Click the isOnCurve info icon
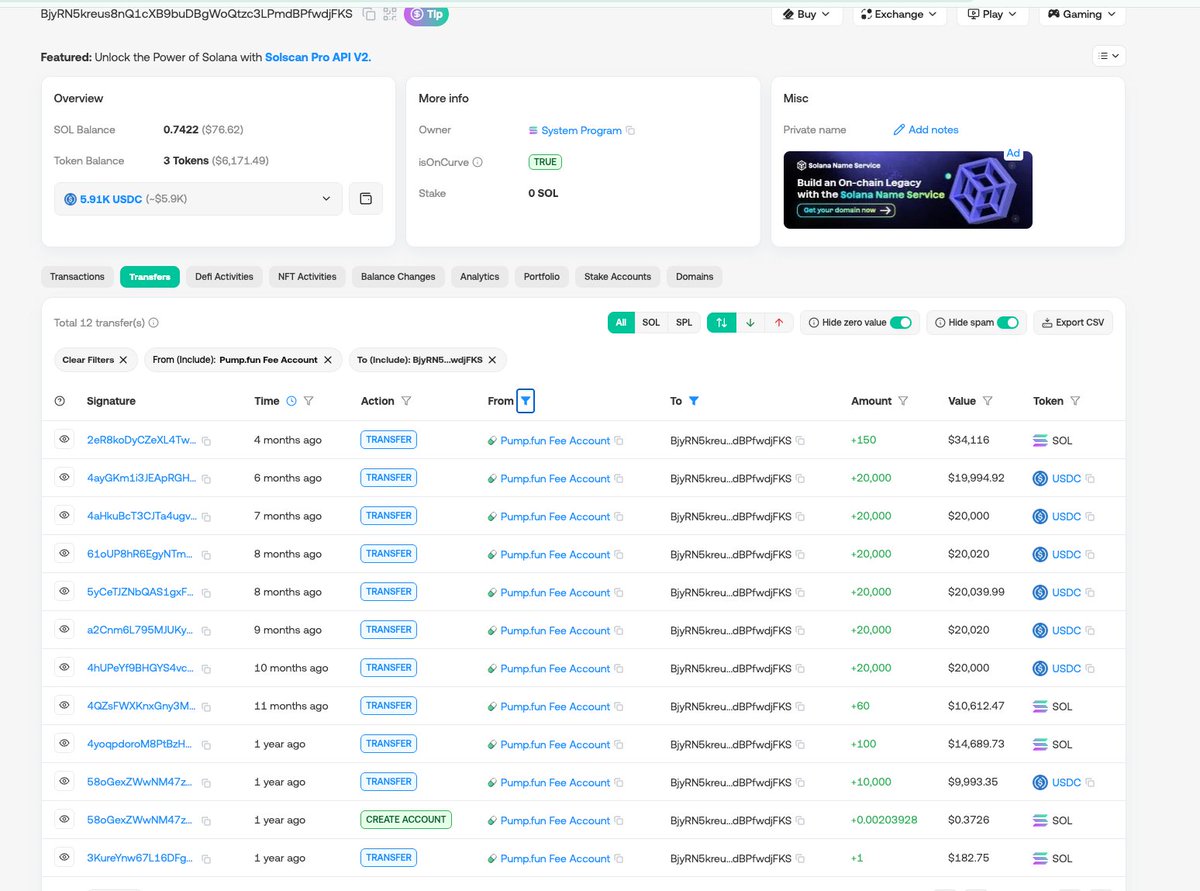The image size is (1200, 891). (477, 162)
